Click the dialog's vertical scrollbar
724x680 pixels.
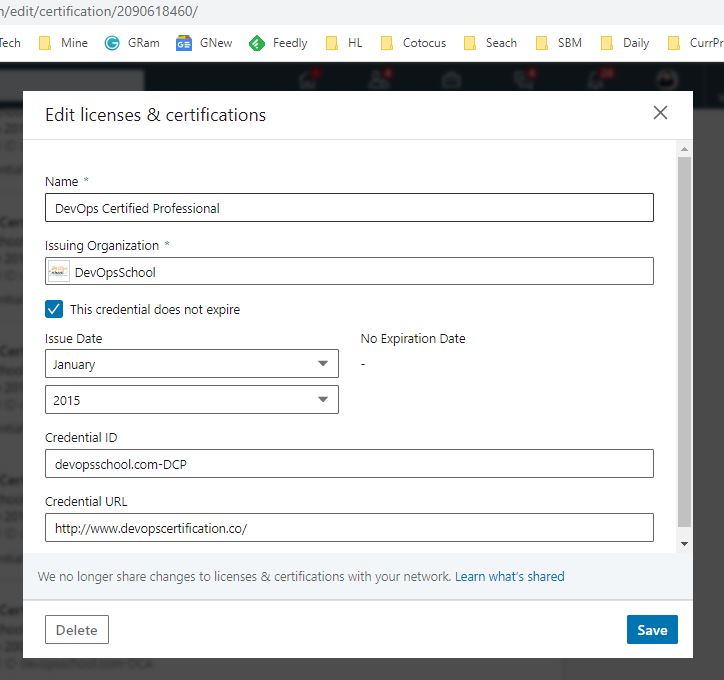[684, 340]
